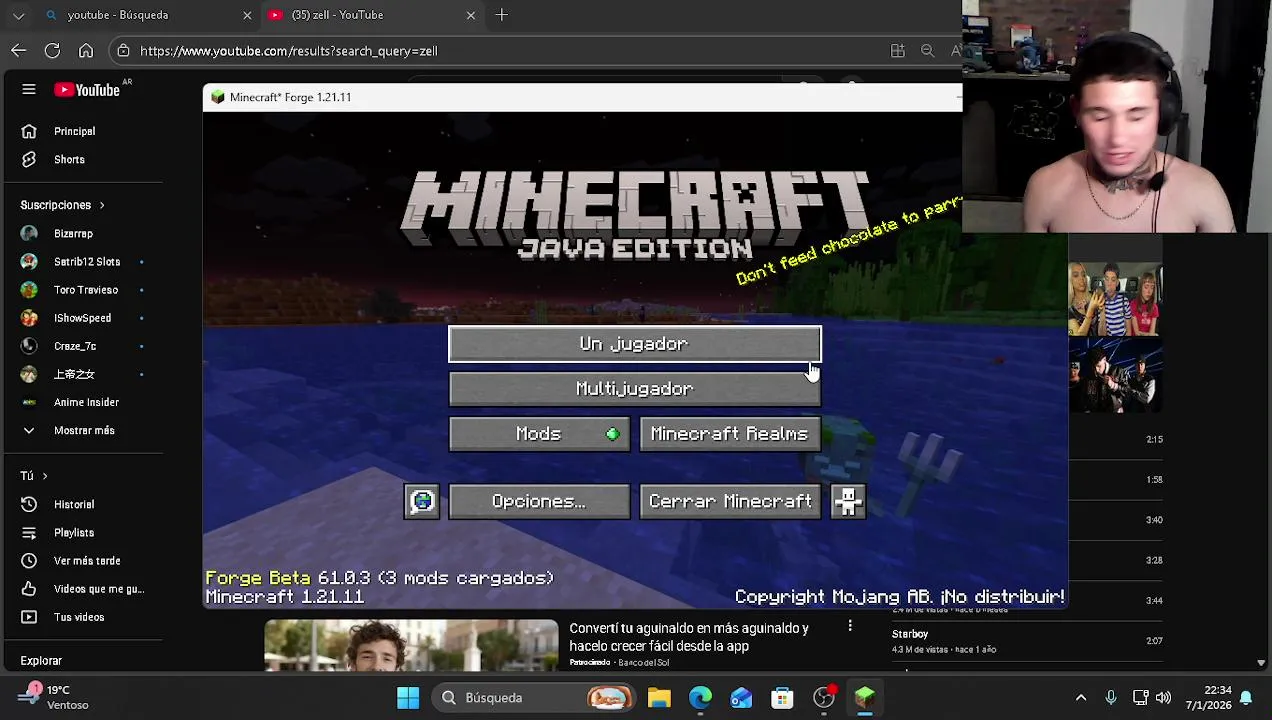Image resolution: width=1272 pixels, height=720 pixels.
Task: Start a game with Un jugador
Action: (x=634, y=344)
